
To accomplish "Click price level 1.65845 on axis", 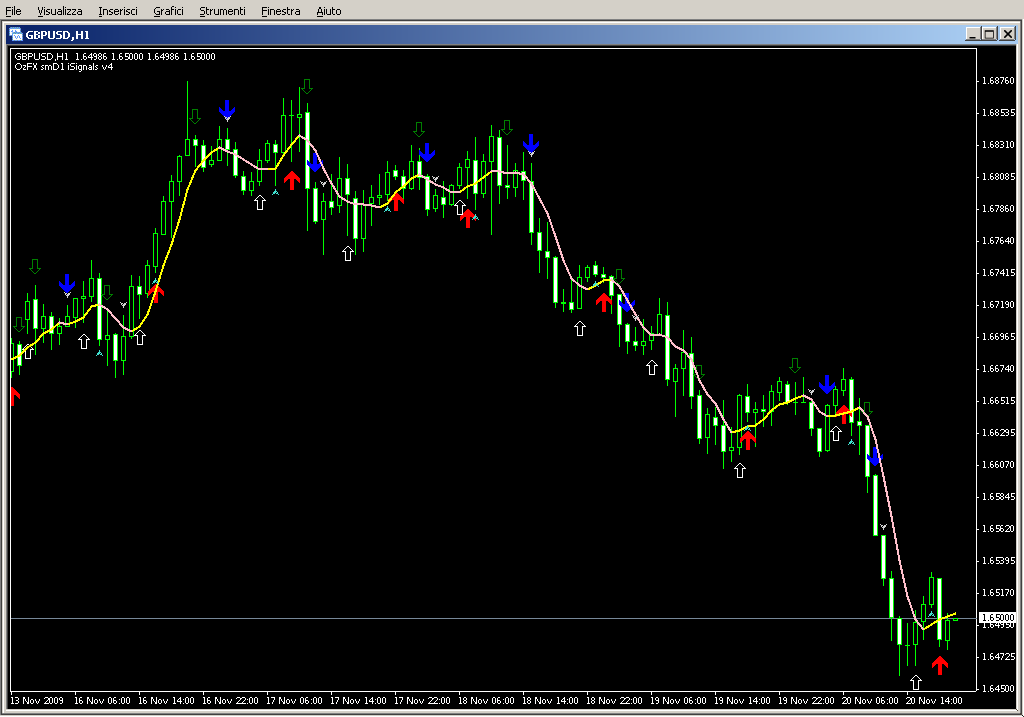I will (x=998, y=497).
